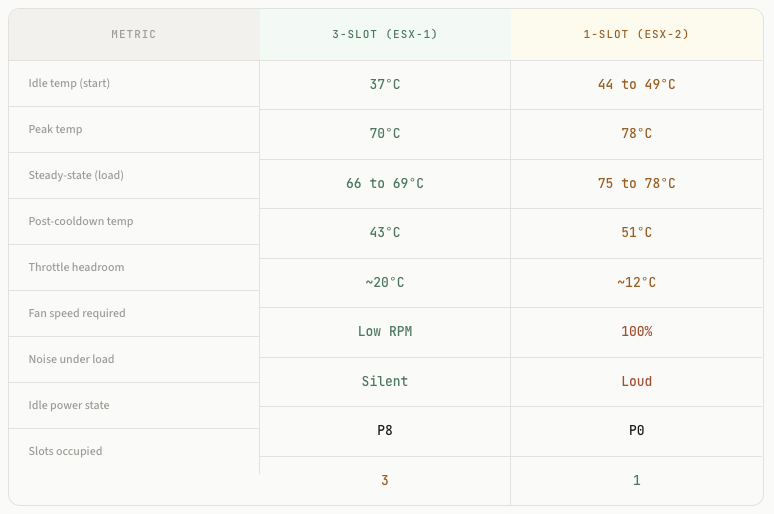Click the 1-SLOT (ESX-2) column header
The width and height of the screenshot is (774, 514).
pyautogui.click(x=636, y=35)
